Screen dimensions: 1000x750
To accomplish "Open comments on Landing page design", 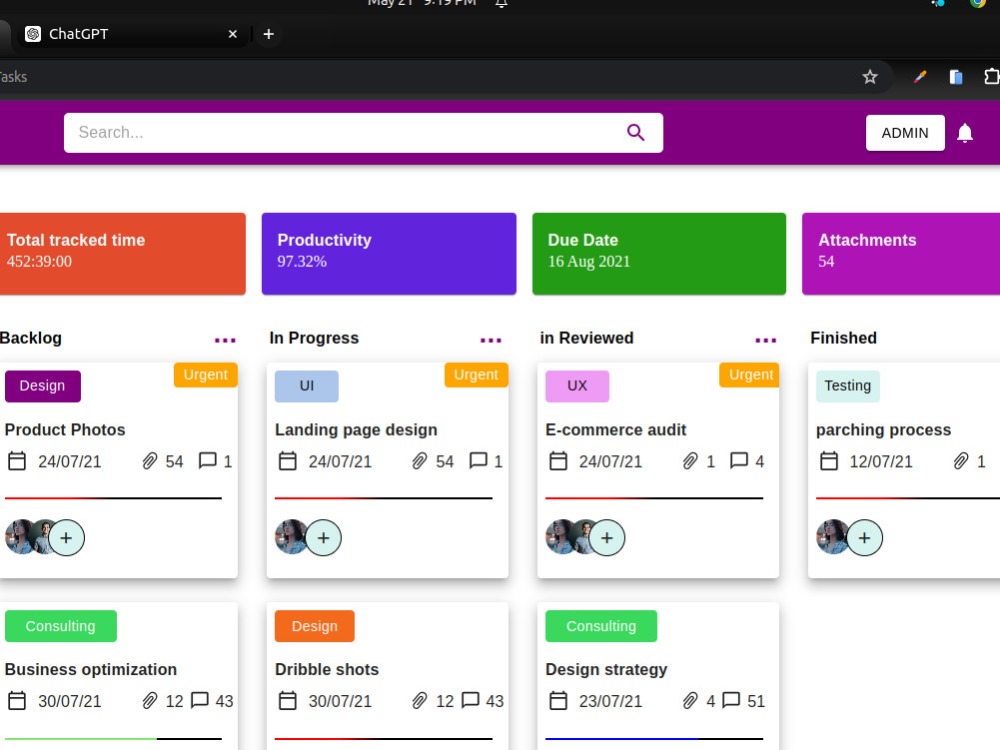I will (x=478, y=460).
